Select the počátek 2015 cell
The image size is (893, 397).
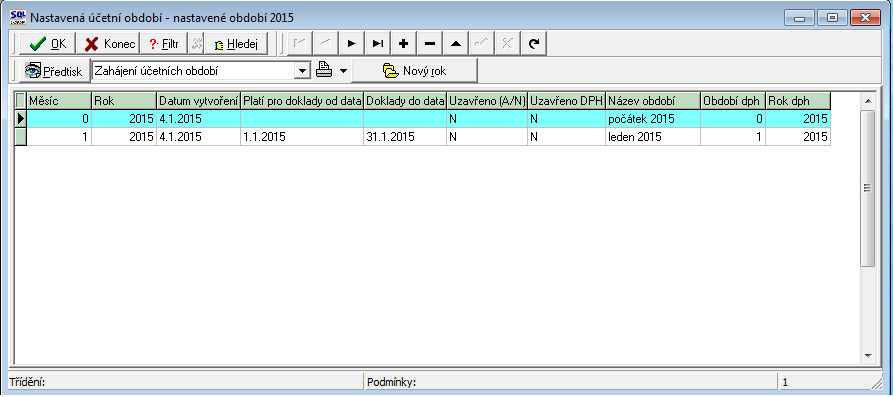tap(653, 119)
